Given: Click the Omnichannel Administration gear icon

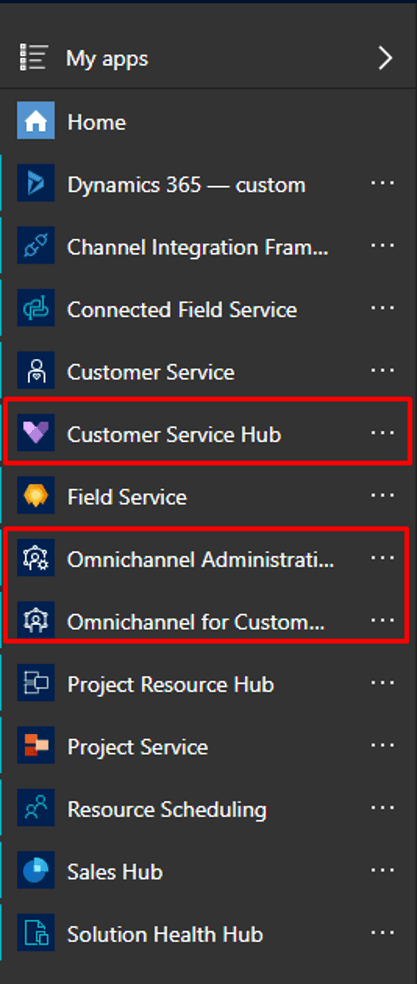Looking at the screenshot, I should coord(36,558).
